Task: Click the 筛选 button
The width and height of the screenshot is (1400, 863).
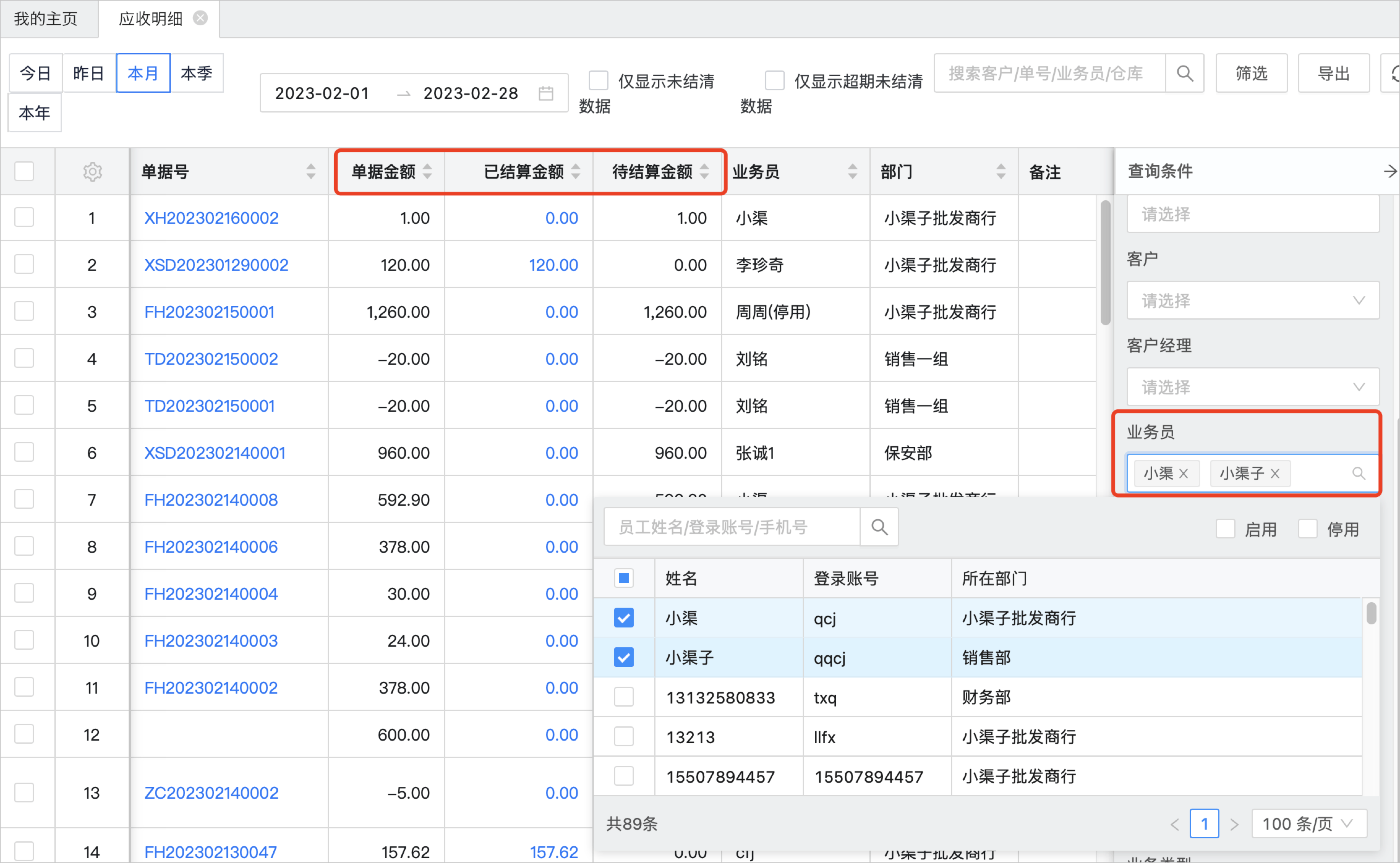Action: (1251, 73)
